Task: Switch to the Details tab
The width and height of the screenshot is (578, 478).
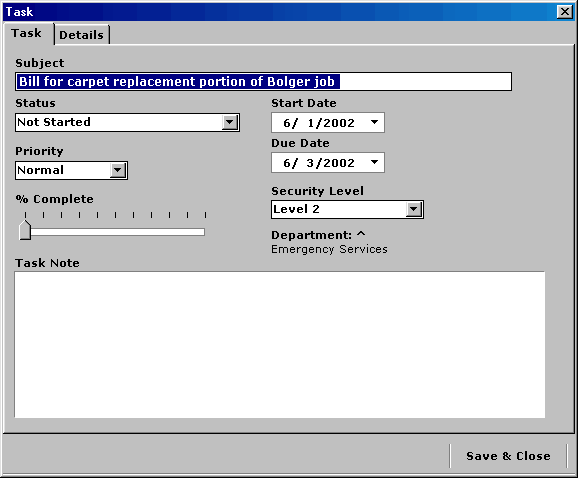Action: [x=81, y=35]
